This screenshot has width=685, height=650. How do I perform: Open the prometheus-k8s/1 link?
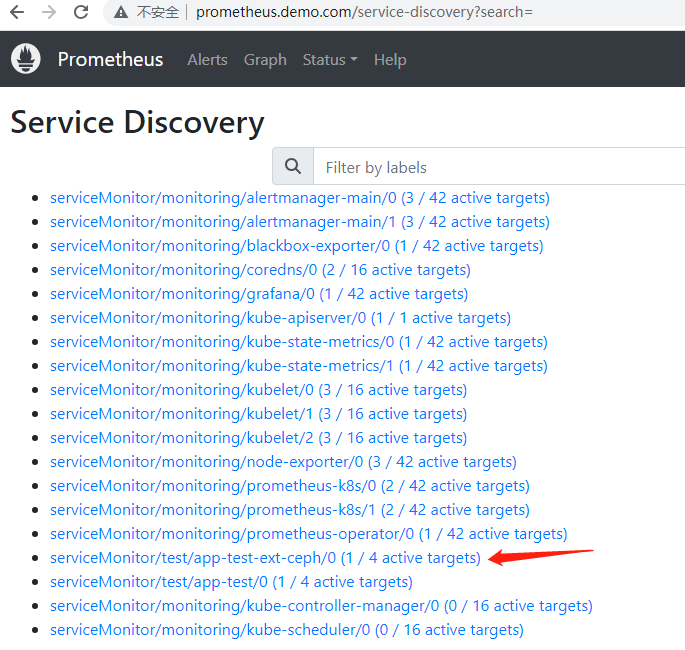290,510
